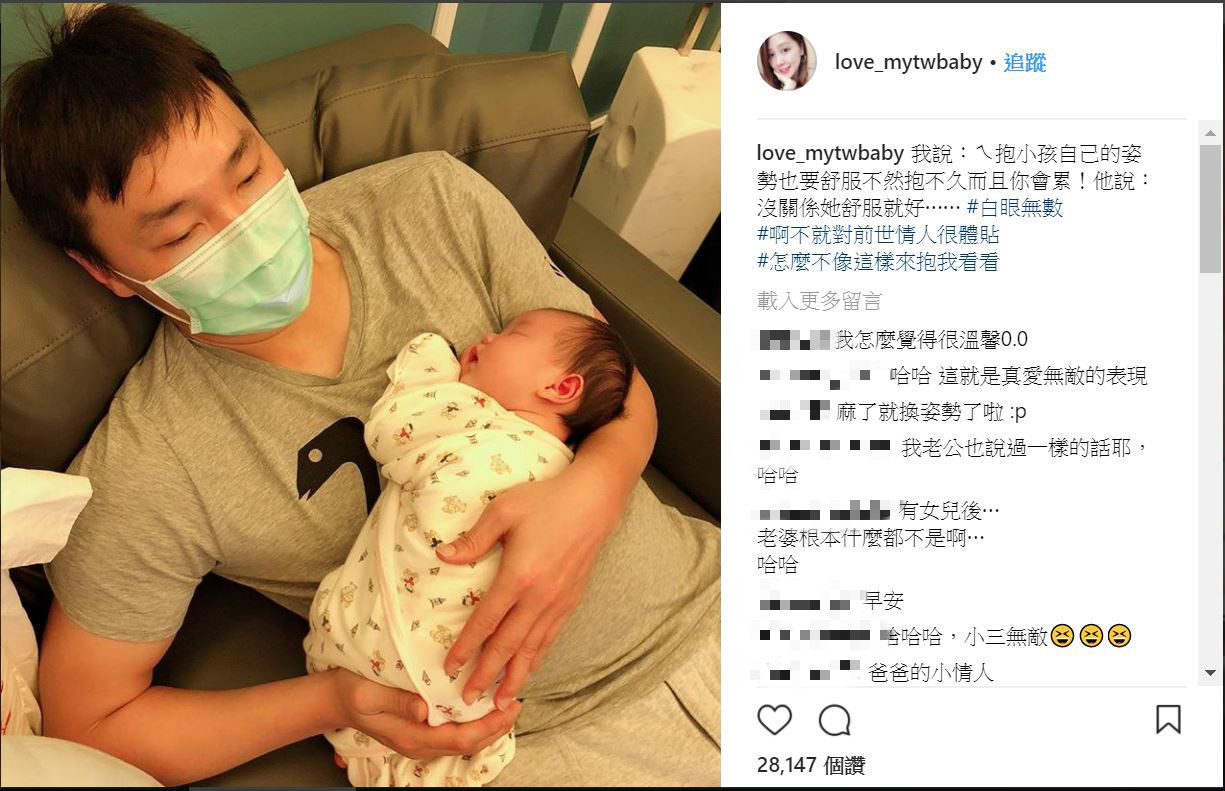Open commenter name beside 我怎麼覺得很溫馨0.0
Screen dimensions: 1225x791
(795, 339)
